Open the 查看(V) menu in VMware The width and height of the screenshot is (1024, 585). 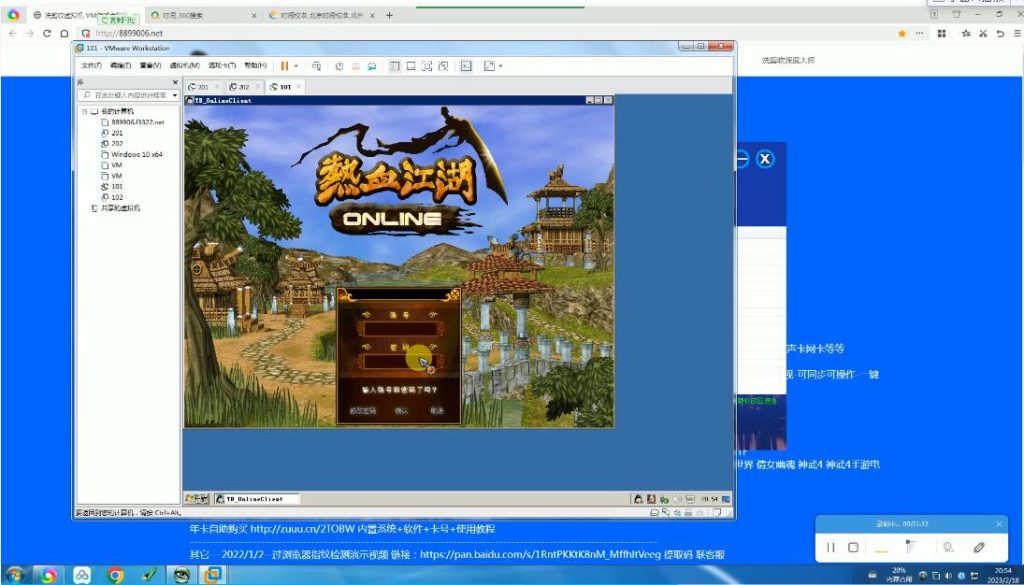click(150, 66)
